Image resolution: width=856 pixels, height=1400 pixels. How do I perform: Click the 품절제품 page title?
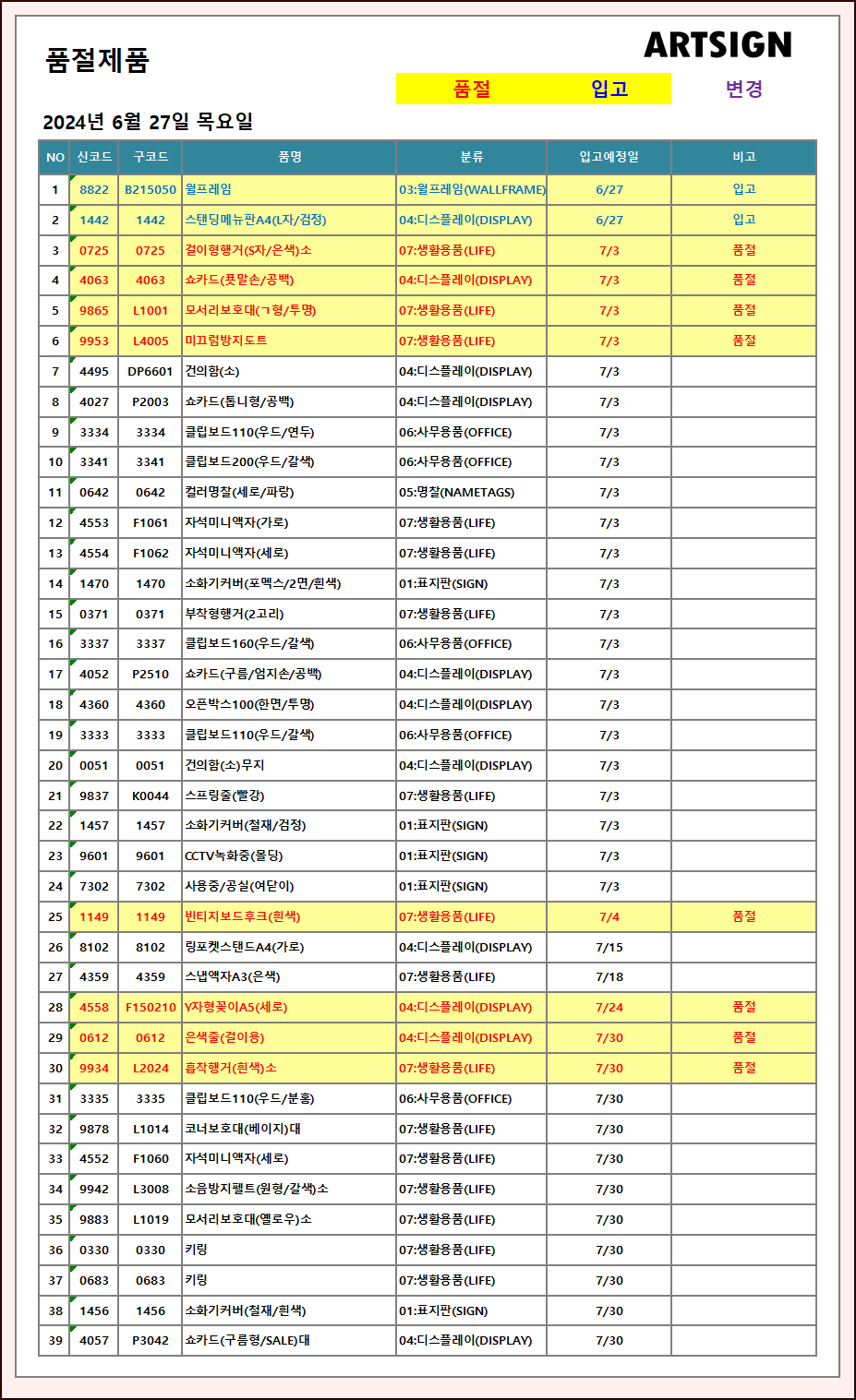coord(97,60)
